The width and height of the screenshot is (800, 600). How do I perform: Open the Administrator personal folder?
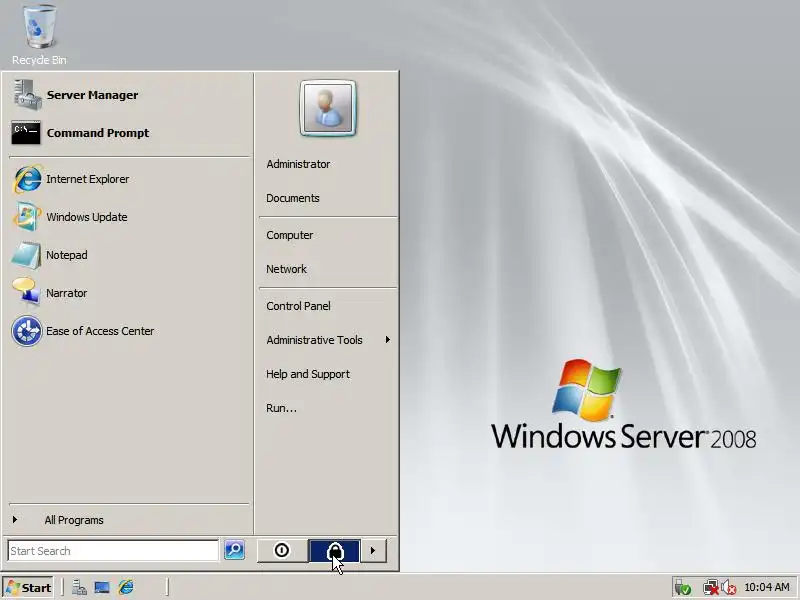point(328,164)
